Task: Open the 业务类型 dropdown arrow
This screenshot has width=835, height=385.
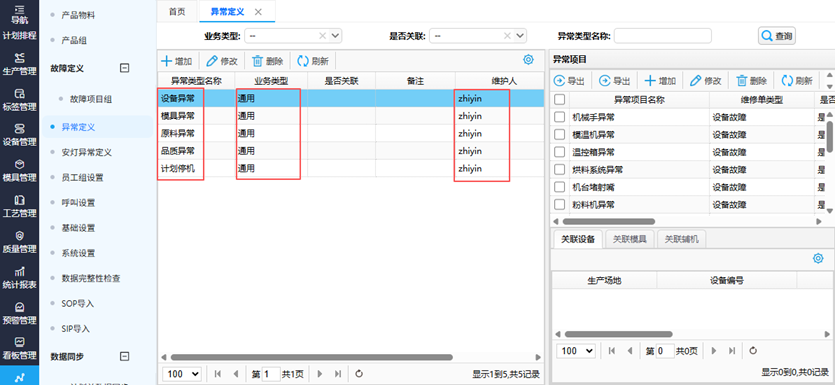Action: point(335,36)
